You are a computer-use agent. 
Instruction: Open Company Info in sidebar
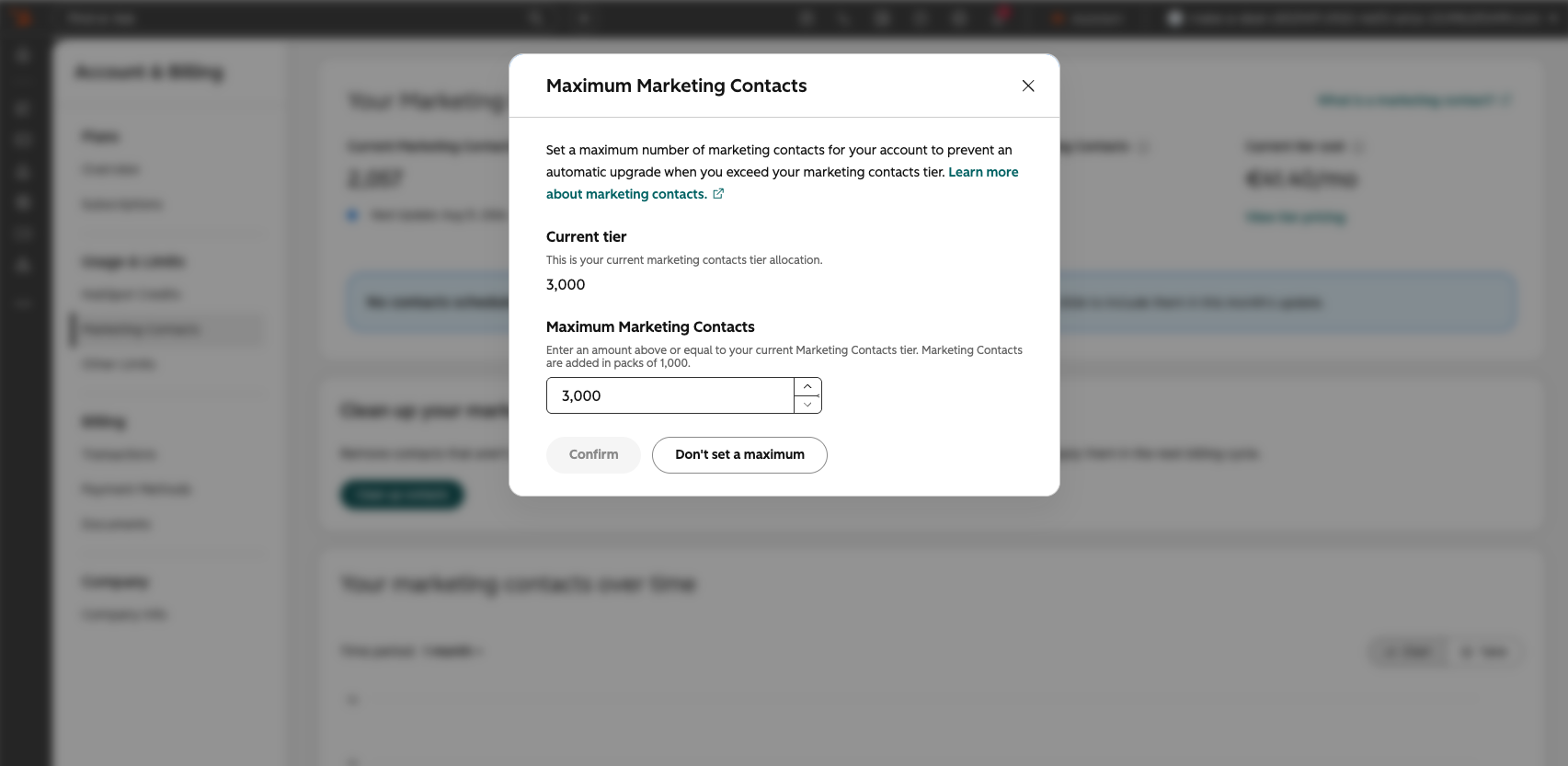(x=124, y=614)
